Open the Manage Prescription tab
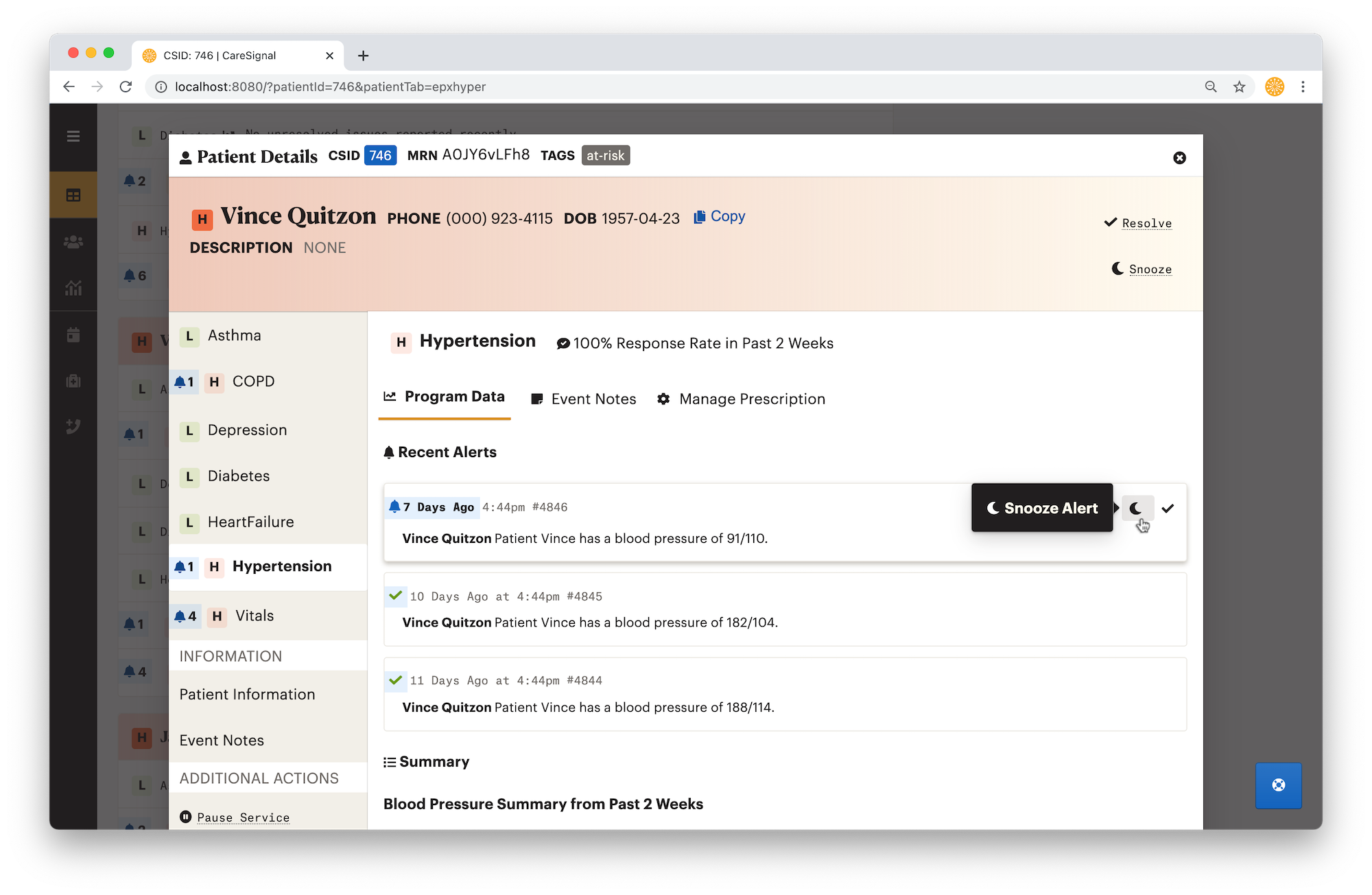Viewport: 1372px width, 895px height. click(741, 399)
